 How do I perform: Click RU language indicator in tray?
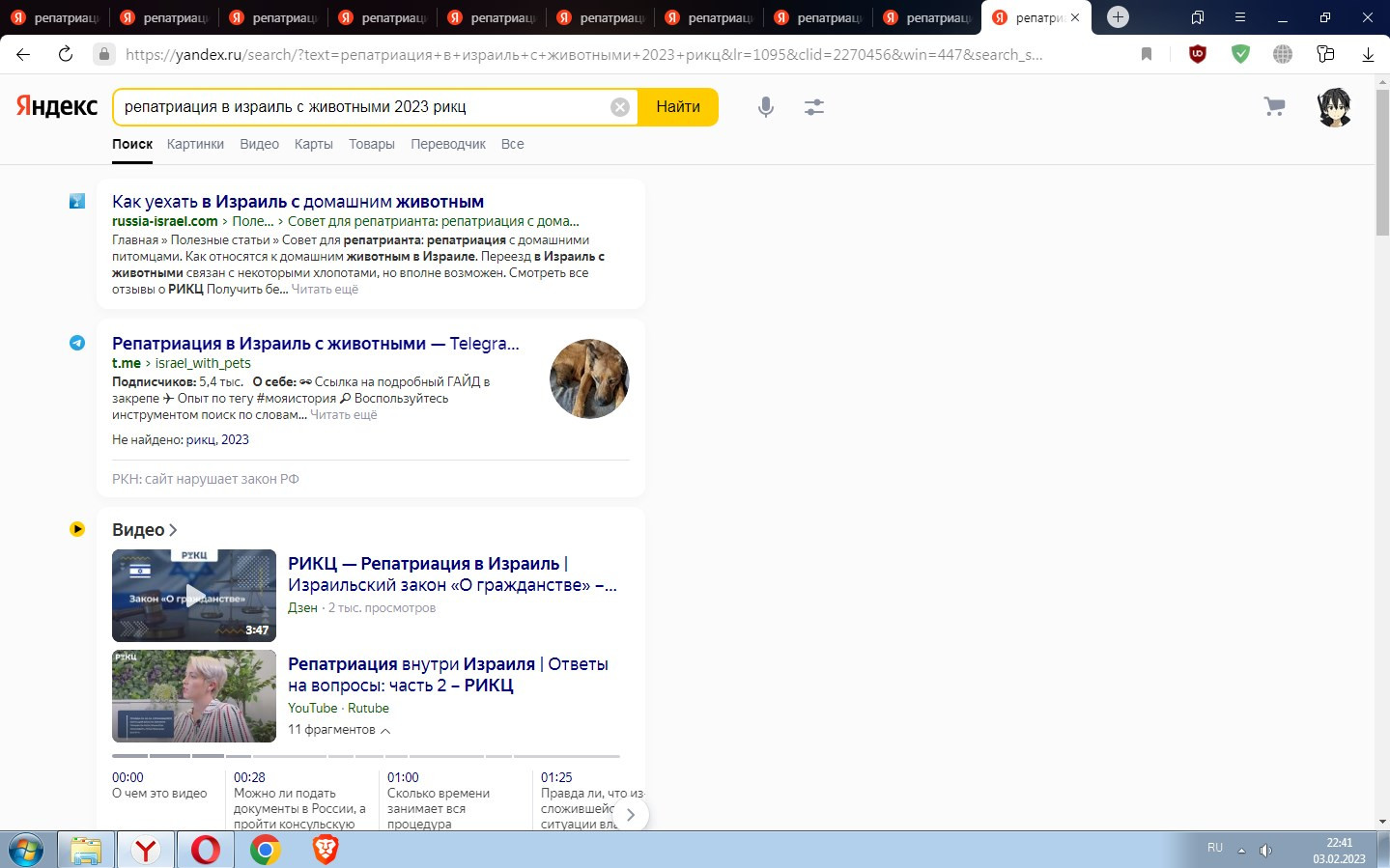tap(1215, 848)
